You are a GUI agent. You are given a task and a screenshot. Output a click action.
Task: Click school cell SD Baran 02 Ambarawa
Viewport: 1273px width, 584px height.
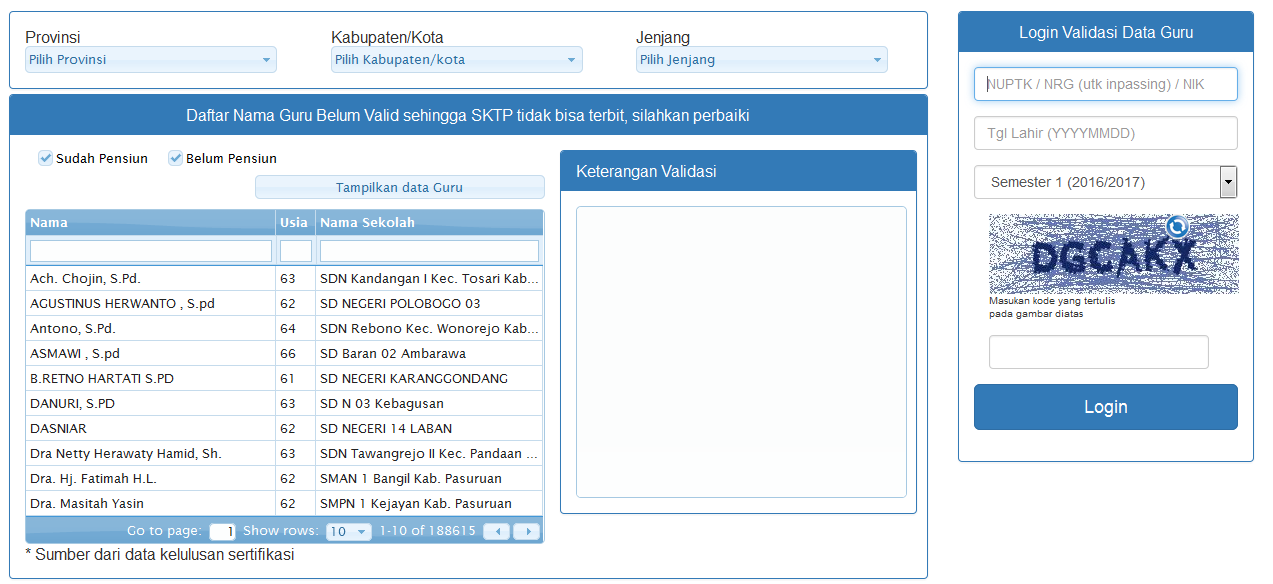click(x=429, y=353)
